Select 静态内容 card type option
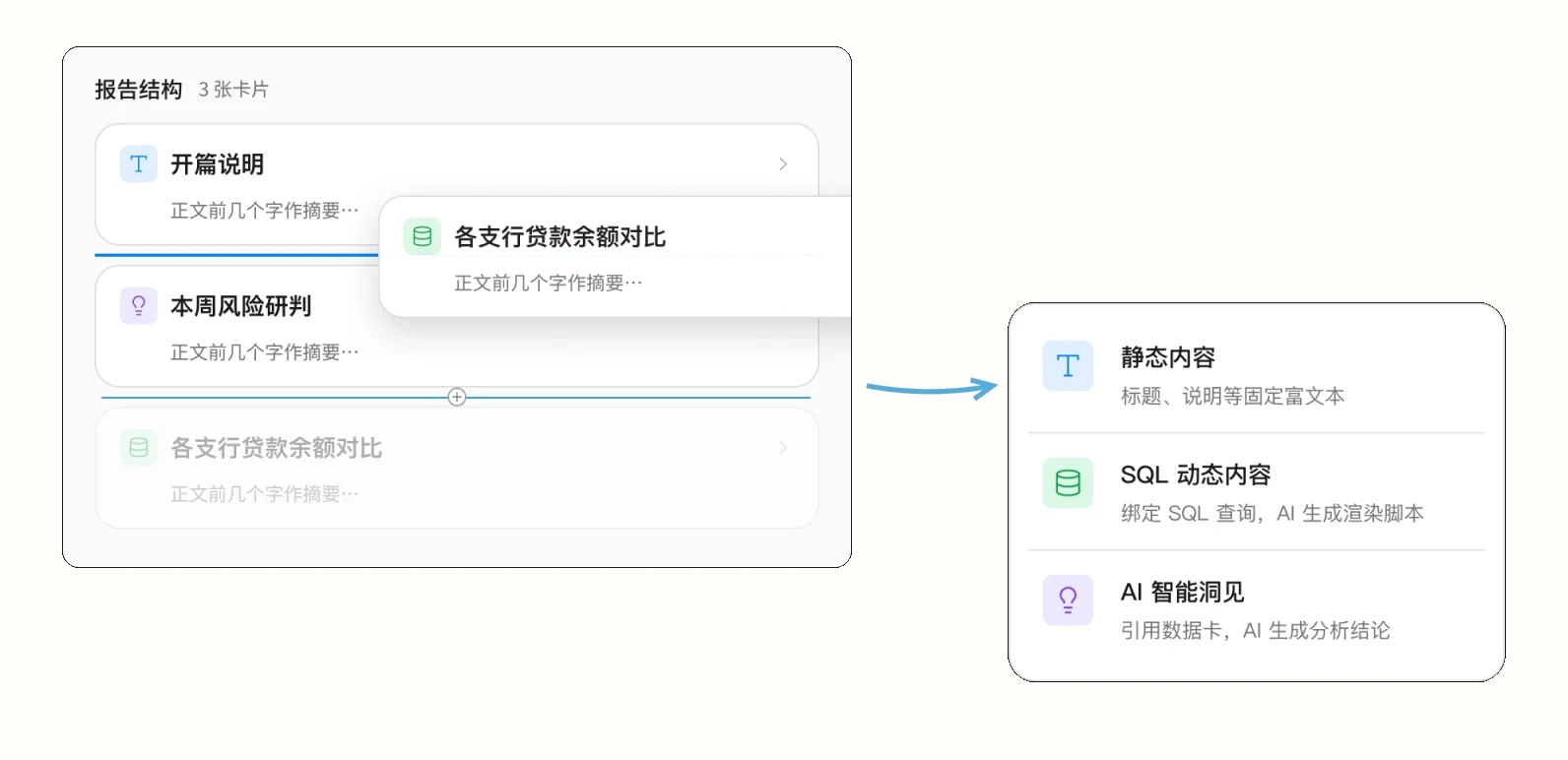Image resolution: width=1568 pixels, height=760 pixels. (x=1257, y=375)
